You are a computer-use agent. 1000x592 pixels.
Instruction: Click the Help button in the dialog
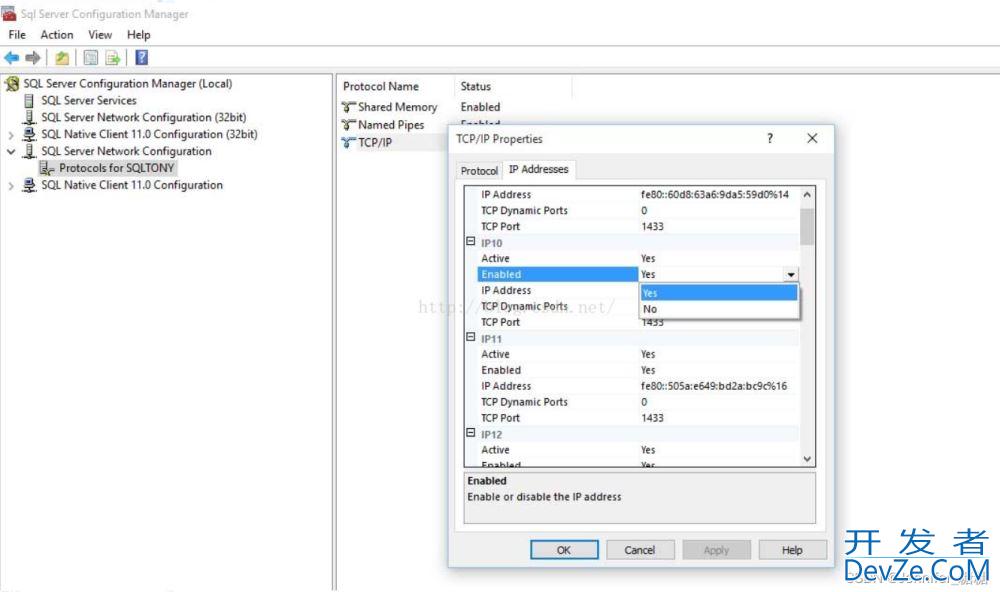[792, 550]
